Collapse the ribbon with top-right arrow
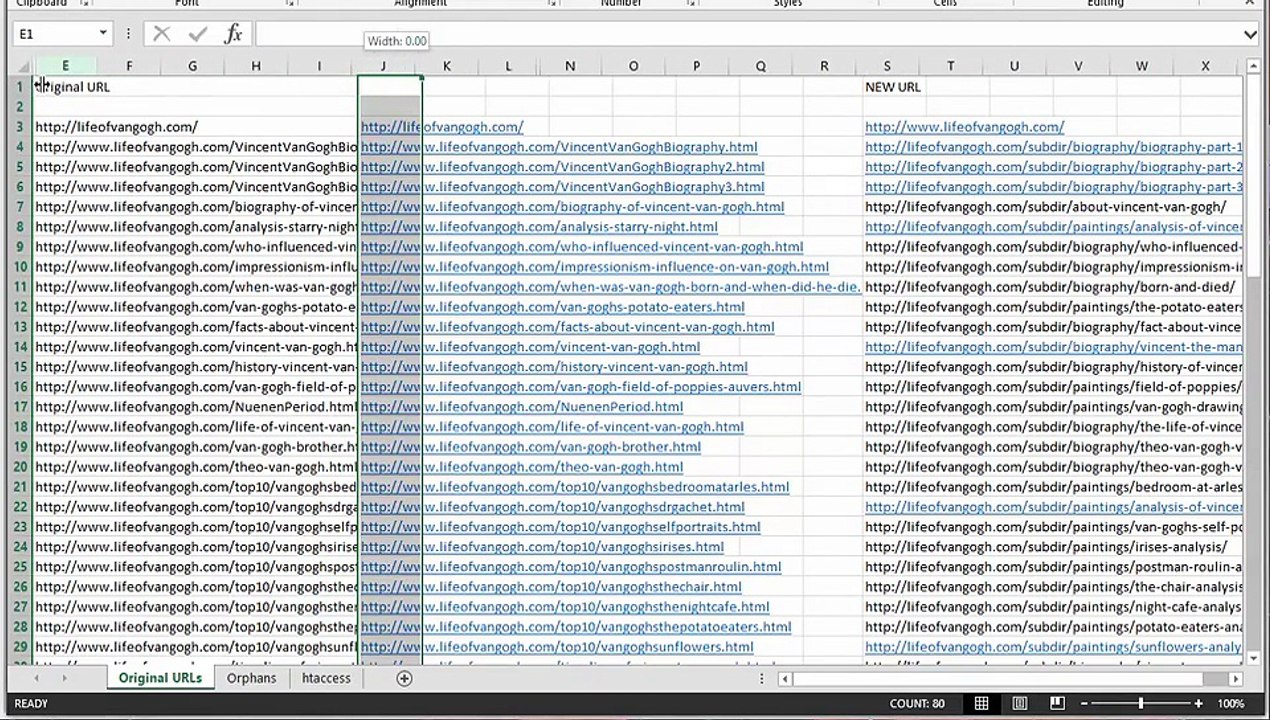1270x720 pixels. 1250,3
